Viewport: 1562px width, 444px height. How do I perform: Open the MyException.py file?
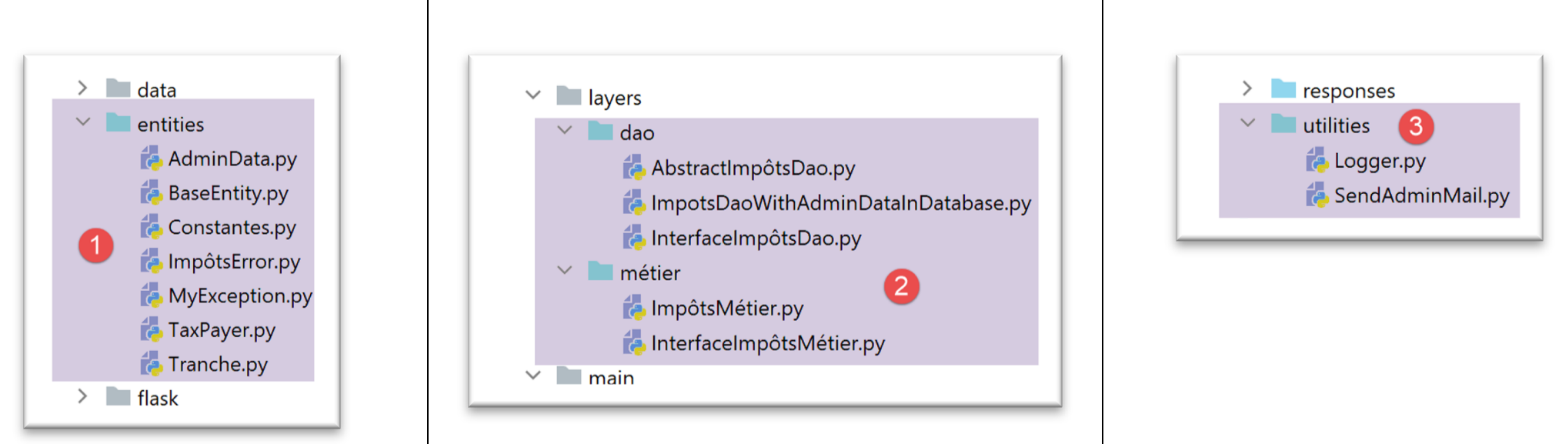[x=240, y=296]
